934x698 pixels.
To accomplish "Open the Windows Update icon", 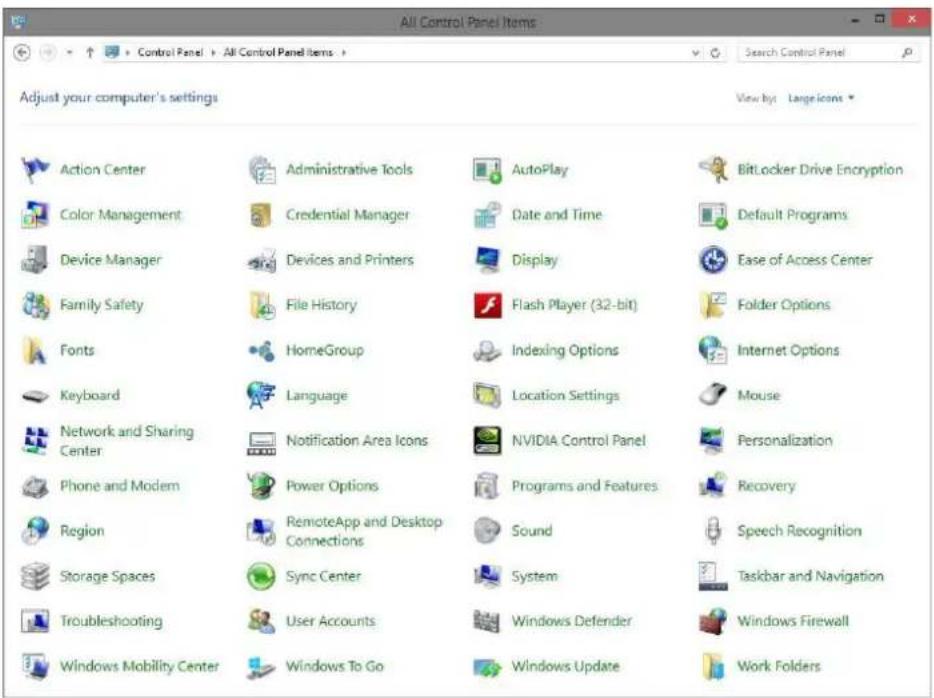I will [487, 667].
